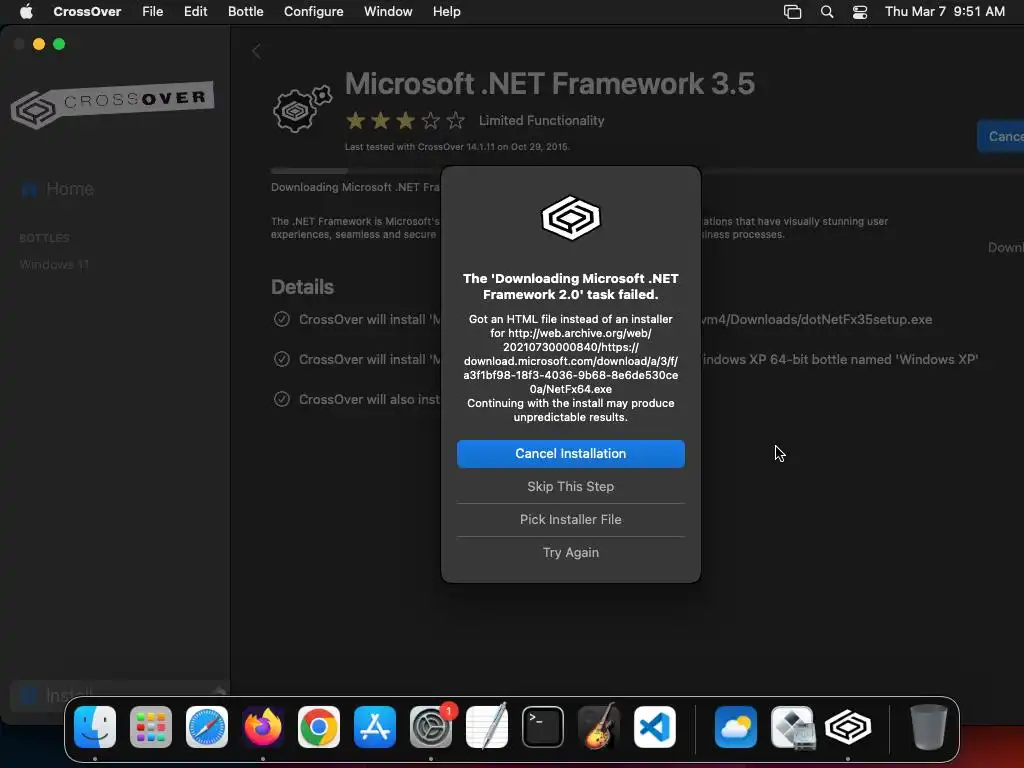
Task: Click checkmark beside the 'Windows XP' bottle line
Action: click(x=281, y=359)
